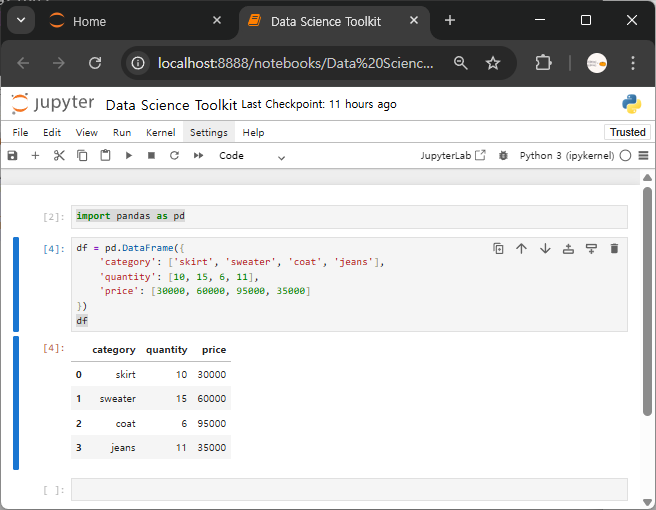The image size is (656, 510).
Task: Click inside the DataFrame code cell
Action: coord(349,284)
